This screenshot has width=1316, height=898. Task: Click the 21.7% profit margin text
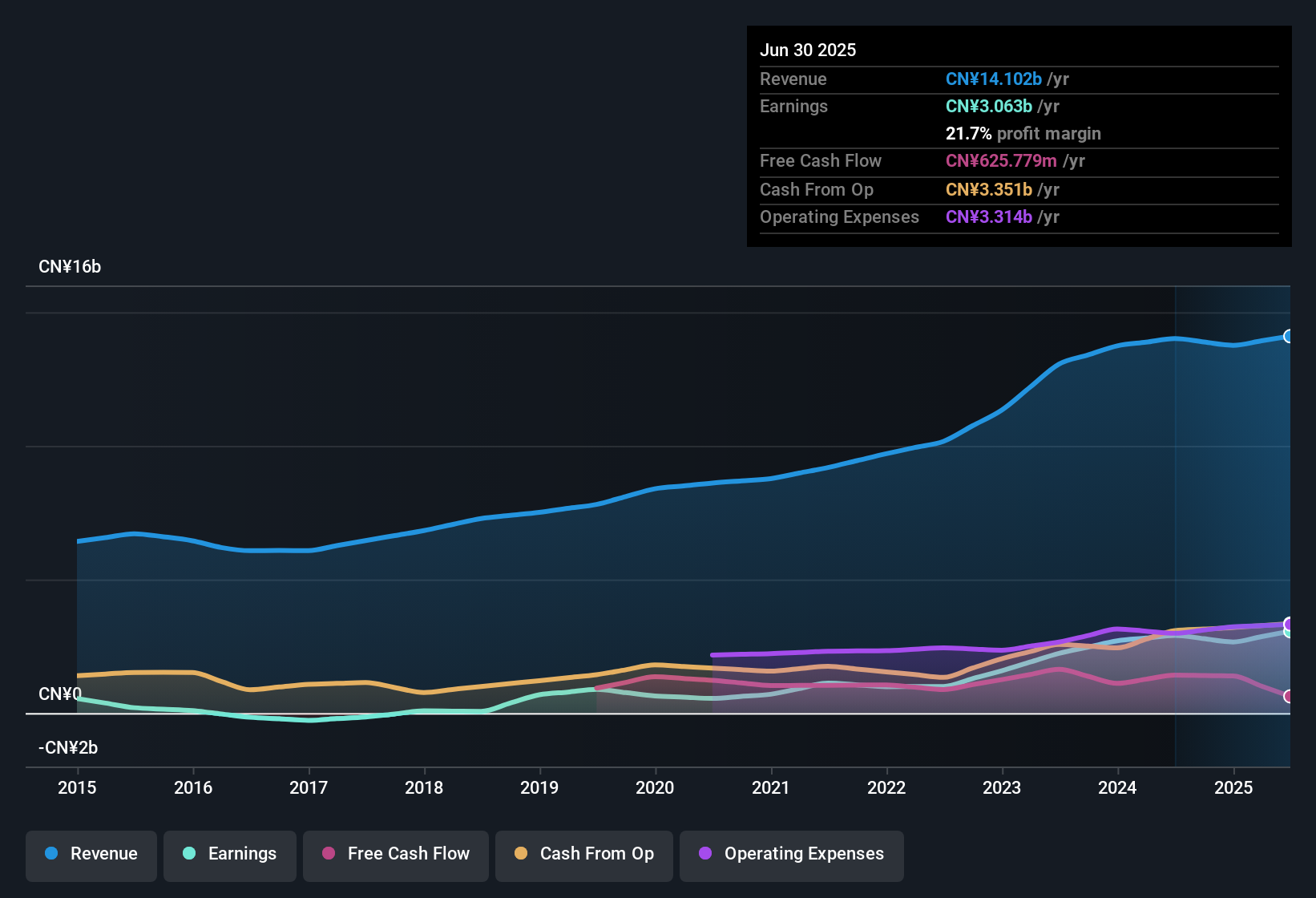tap(1023, 133)
